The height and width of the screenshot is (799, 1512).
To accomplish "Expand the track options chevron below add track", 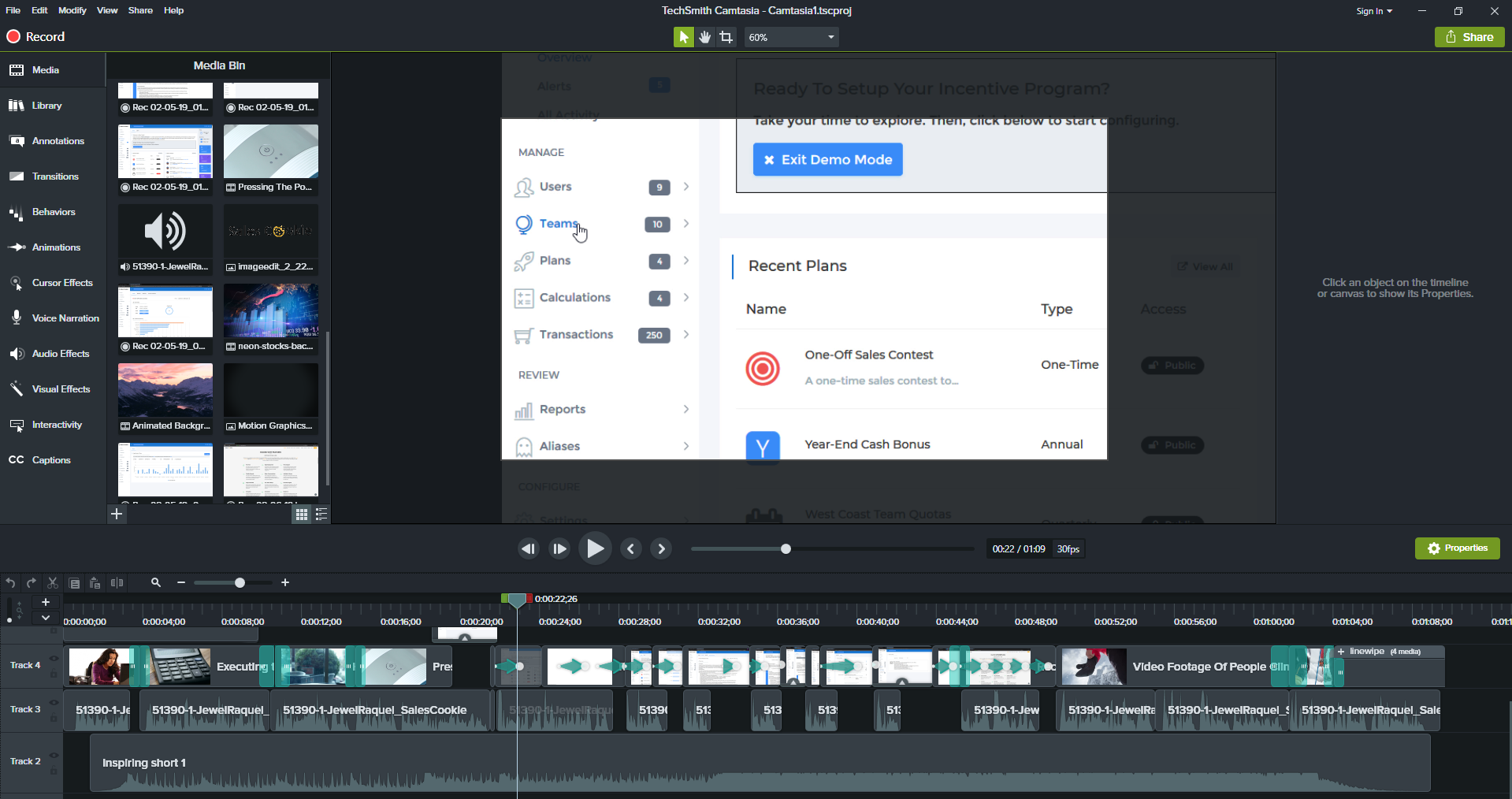I will (46, 618).
